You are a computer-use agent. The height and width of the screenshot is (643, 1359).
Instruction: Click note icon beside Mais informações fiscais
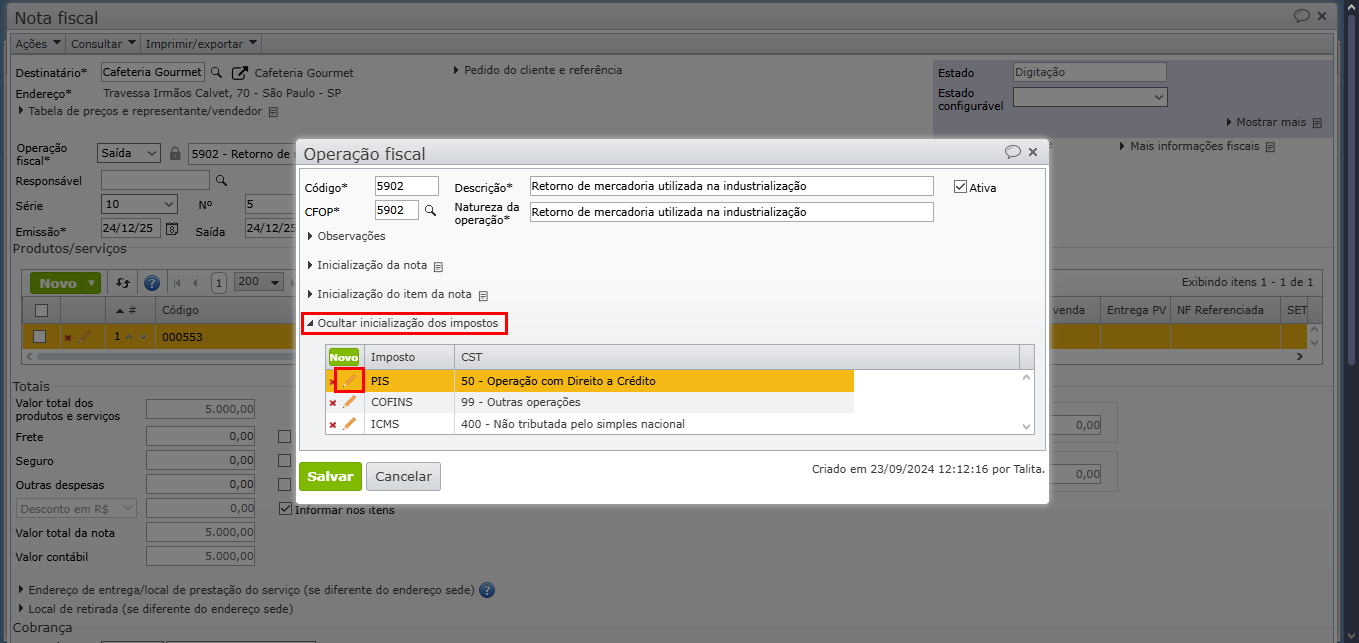[1270, 147]
